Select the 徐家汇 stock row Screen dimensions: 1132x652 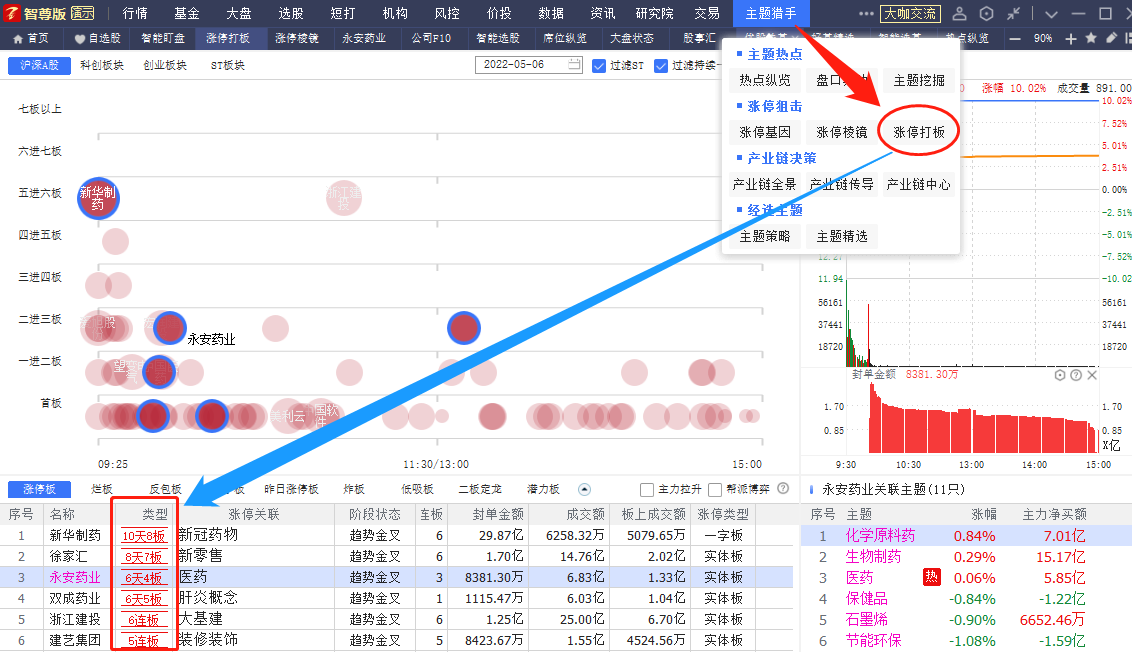tap(396, 557)
